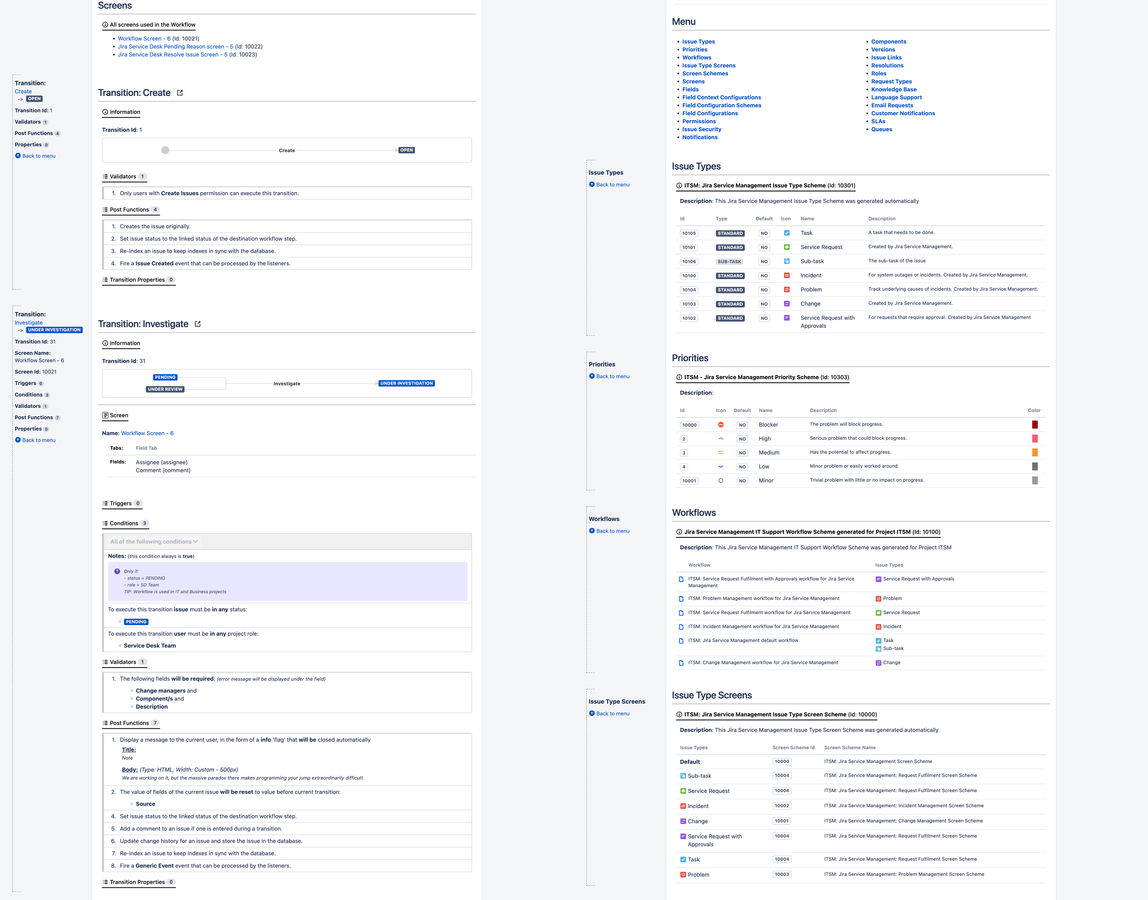Open Field Configuration Schemes in Menu list

[x=722, y=105]
